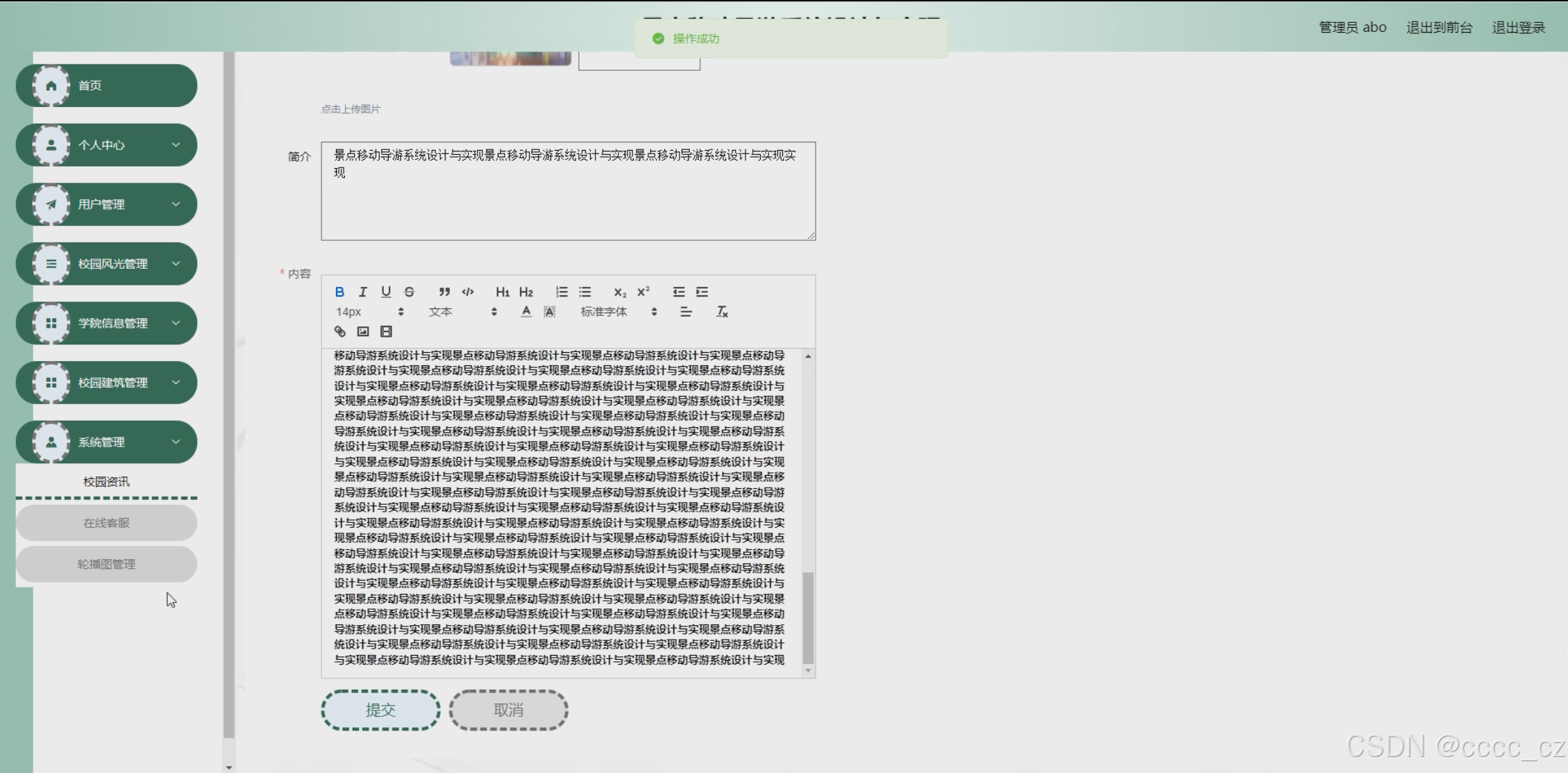The height and width of the screenshot is (773, 1568).
Task: Apply strikethrough text formatting
Action: (410, 292)
